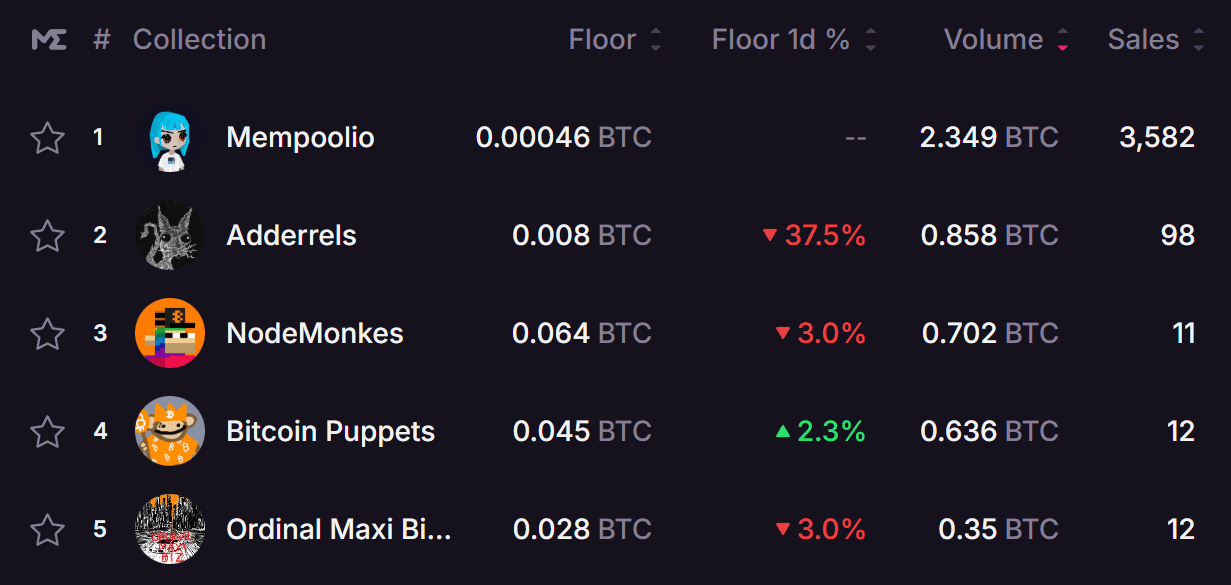The image size is (1231, 585).
Task: Open the Mempoolio avatar thumbnail
Action: [x=170, y=137]
